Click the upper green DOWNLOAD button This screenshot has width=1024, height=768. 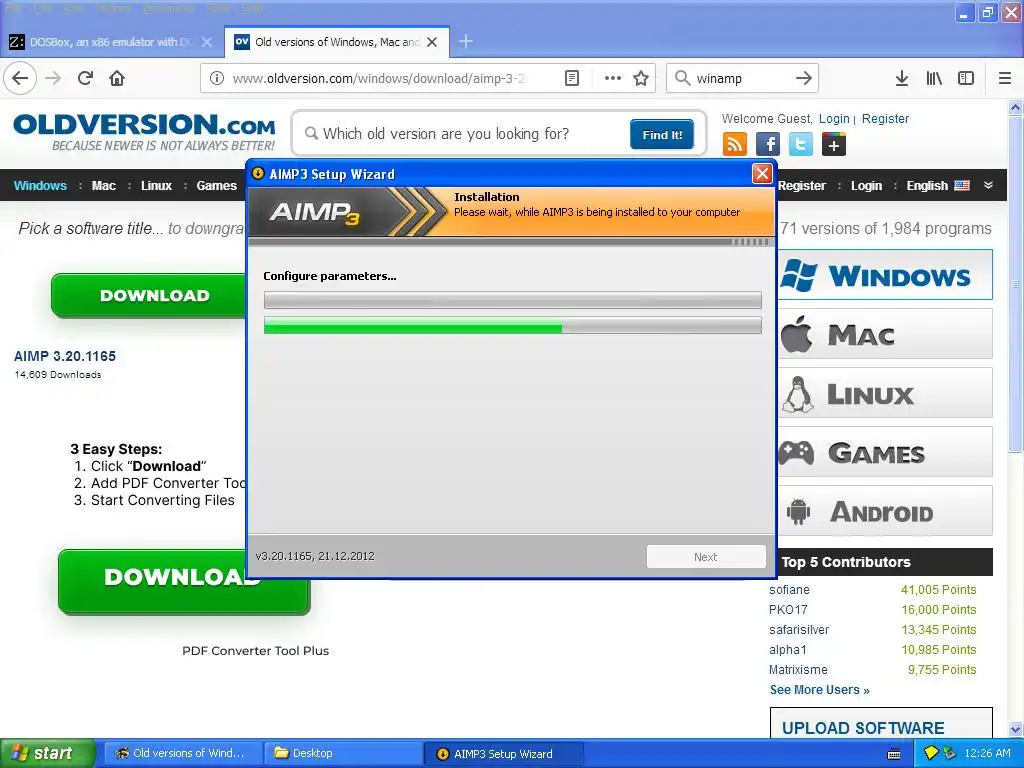point(149,295)
